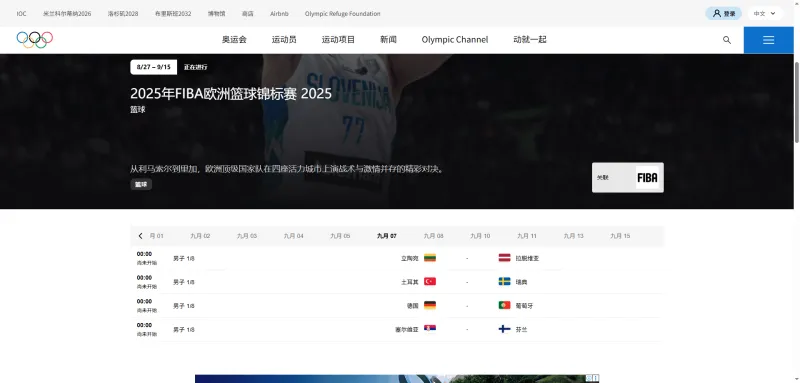This screenshot has width=800, height=383.
Task: Open 运动项目 in main navigation
Action: coord(338,39)
